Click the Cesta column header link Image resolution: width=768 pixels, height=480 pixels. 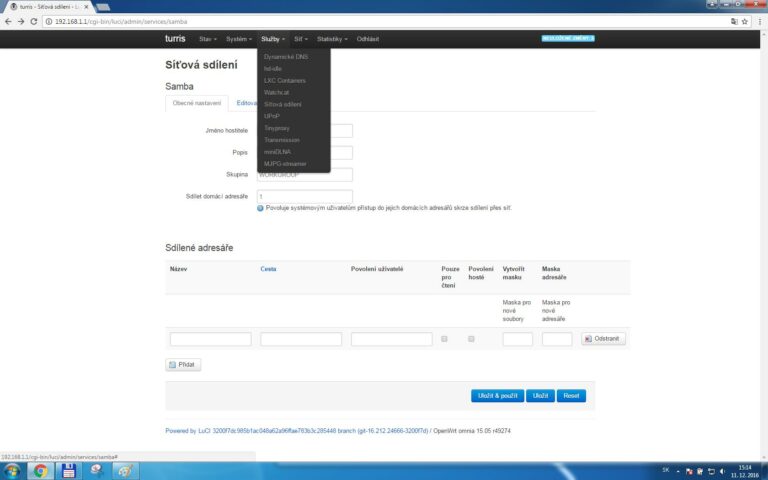[x=268, y=269]
